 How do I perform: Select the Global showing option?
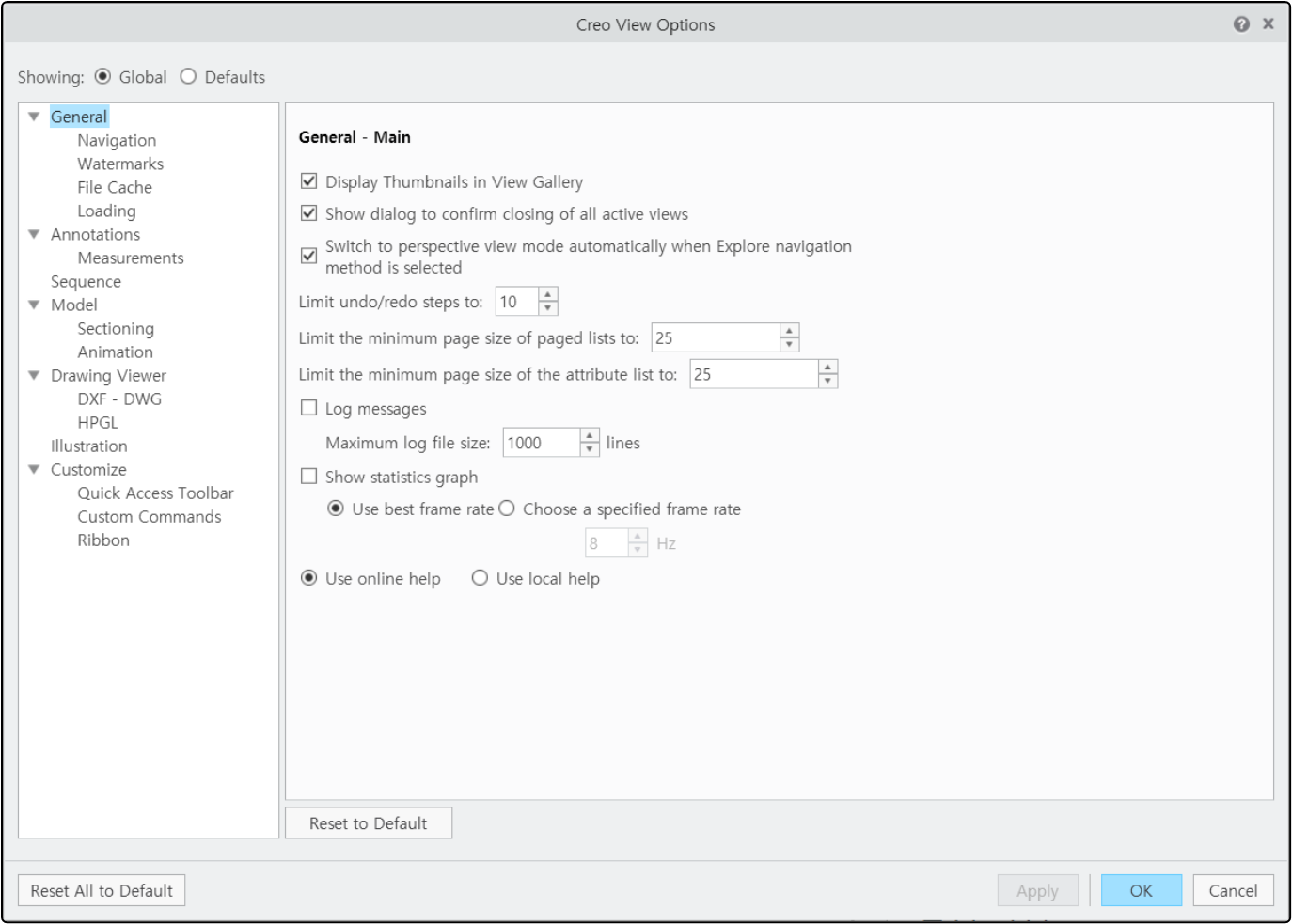[x=102, y=77]
